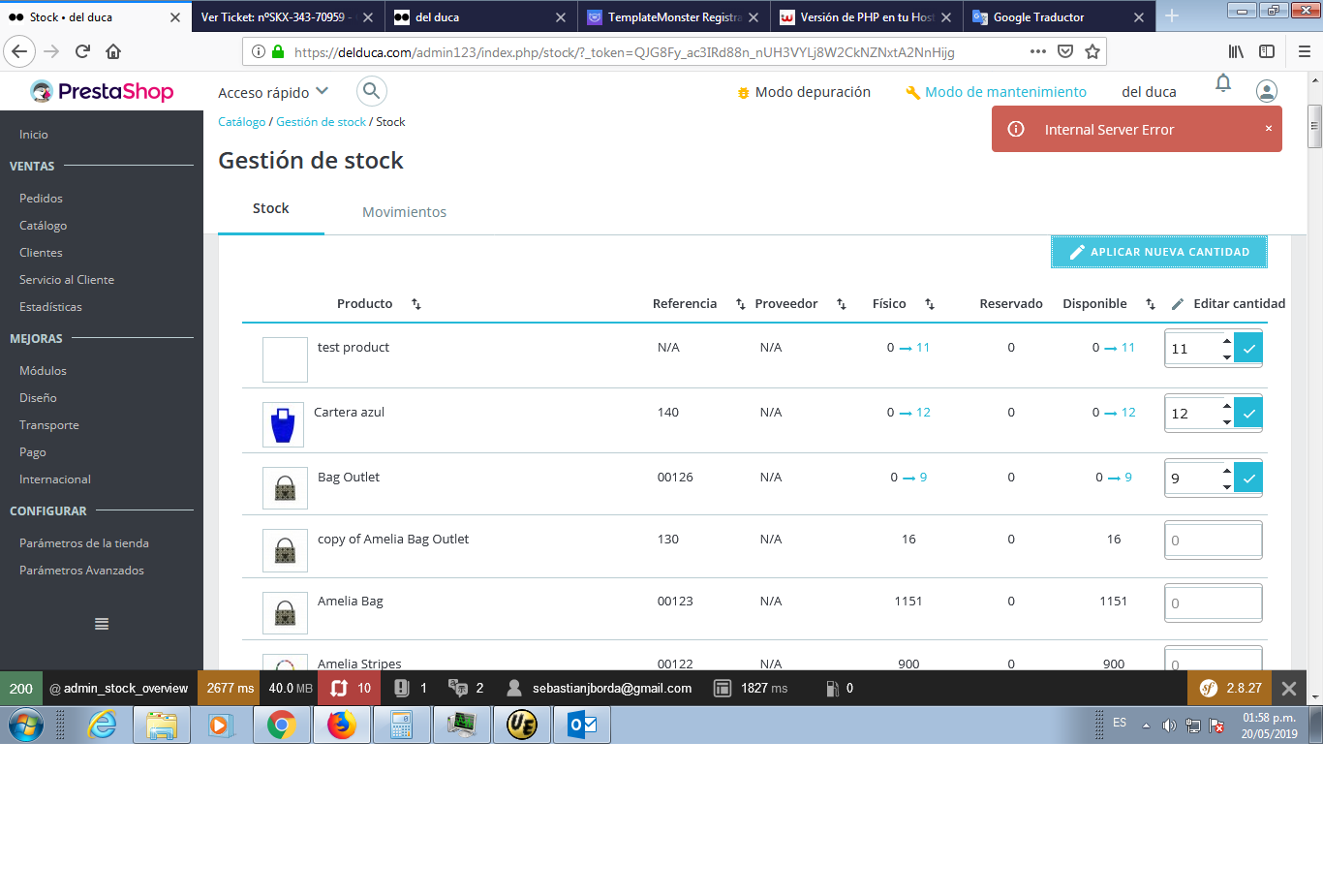The image size is (1323, 896).
Task: Expand the Acceso rápido dropdown
Action: [x=273, y=92]
